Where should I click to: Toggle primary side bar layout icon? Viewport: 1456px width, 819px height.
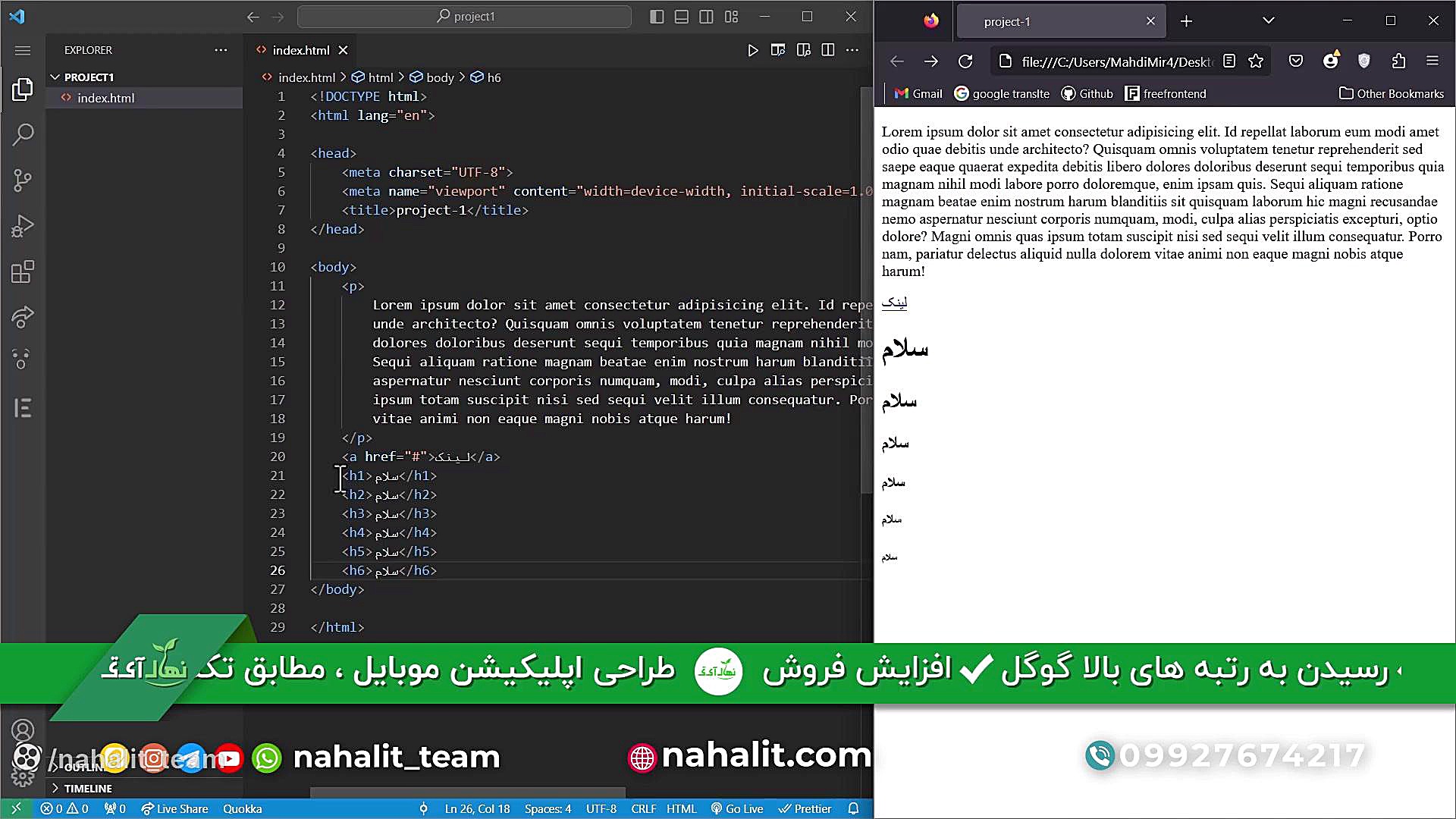(657, 17)
